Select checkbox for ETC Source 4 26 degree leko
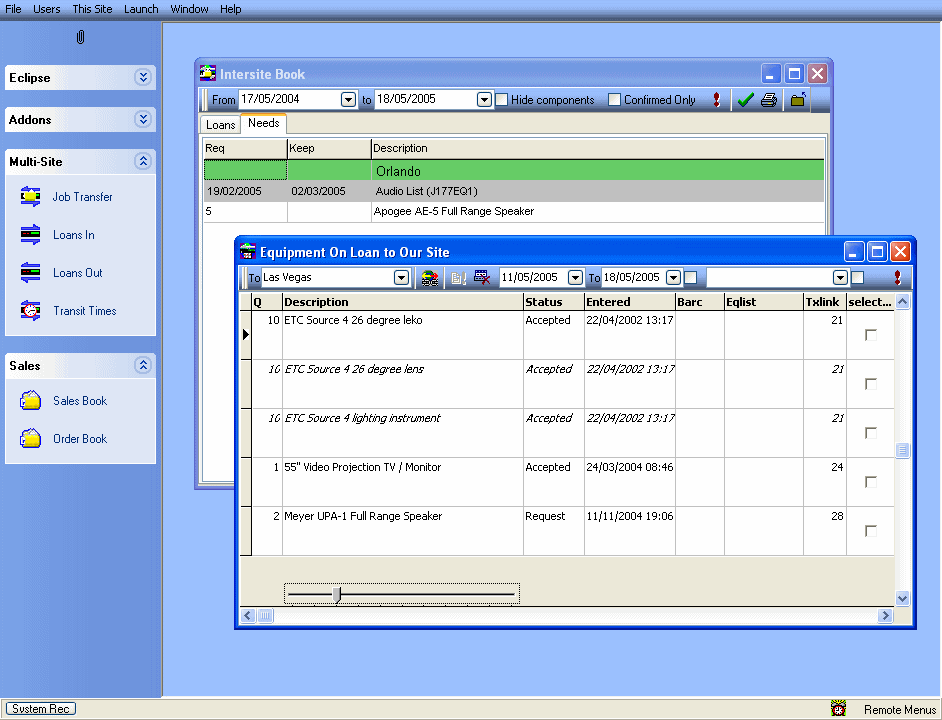The height and width of the screenshot is (720, 942). 871,335
